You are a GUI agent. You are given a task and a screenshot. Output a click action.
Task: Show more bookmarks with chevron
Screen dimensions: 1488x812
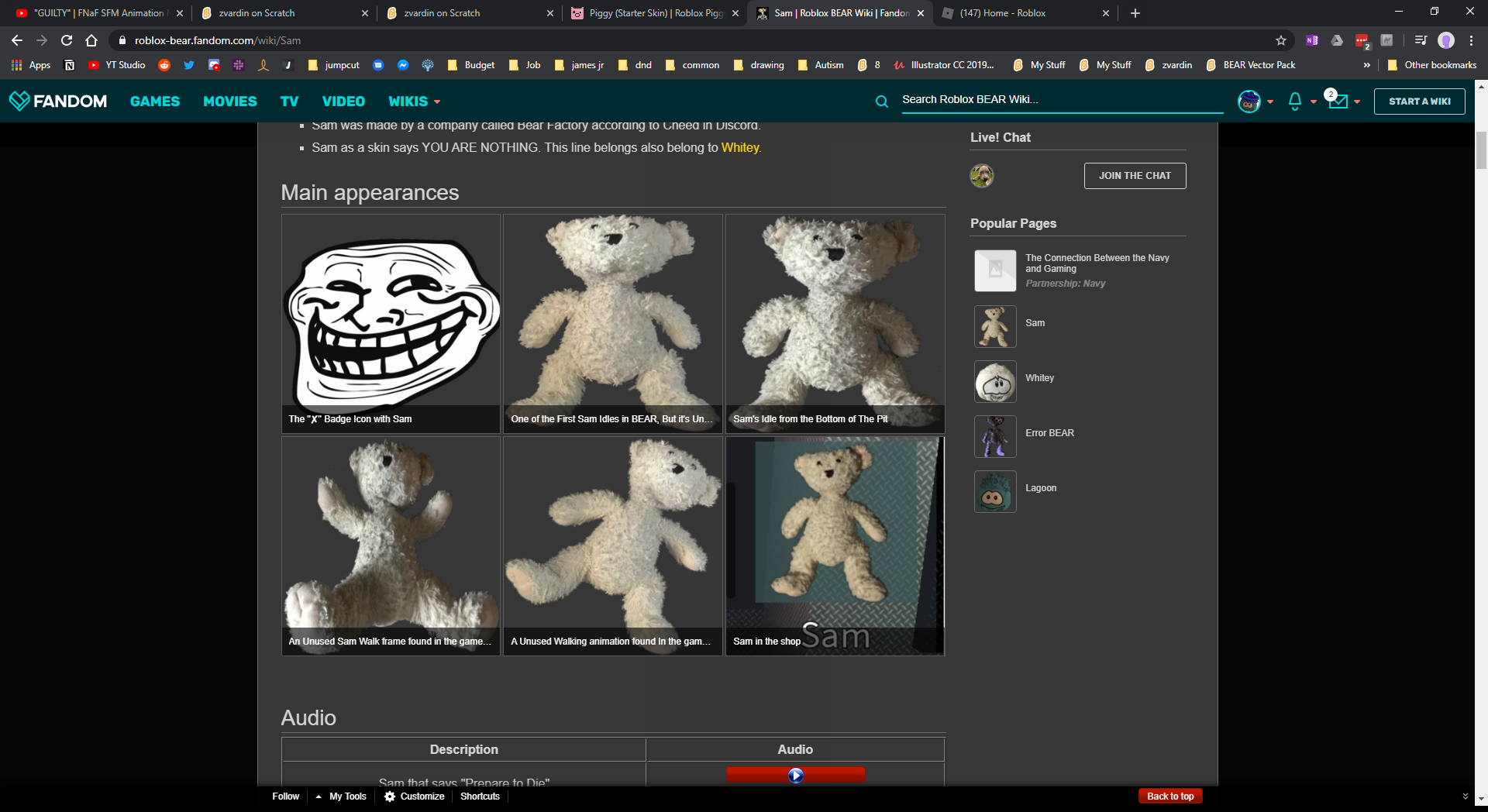click(1366, 65)
